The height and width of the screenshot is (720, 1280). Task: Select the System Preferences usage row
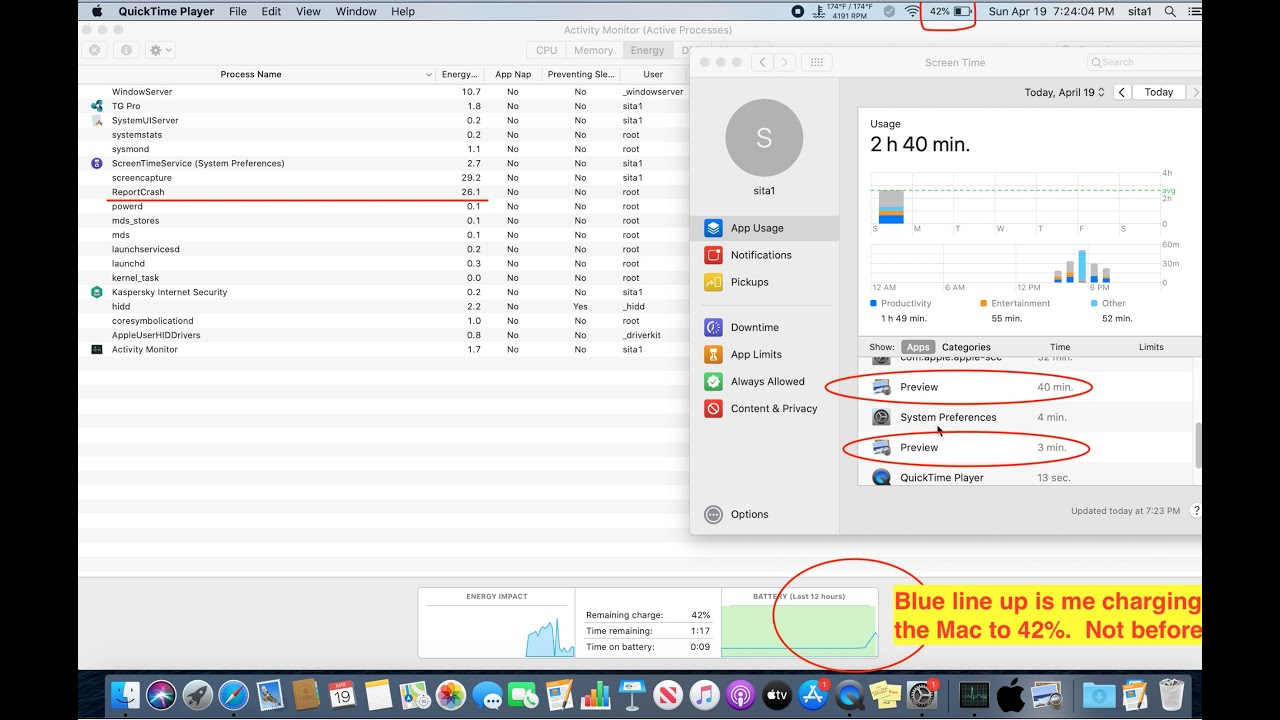click(x=1026, y=417)
